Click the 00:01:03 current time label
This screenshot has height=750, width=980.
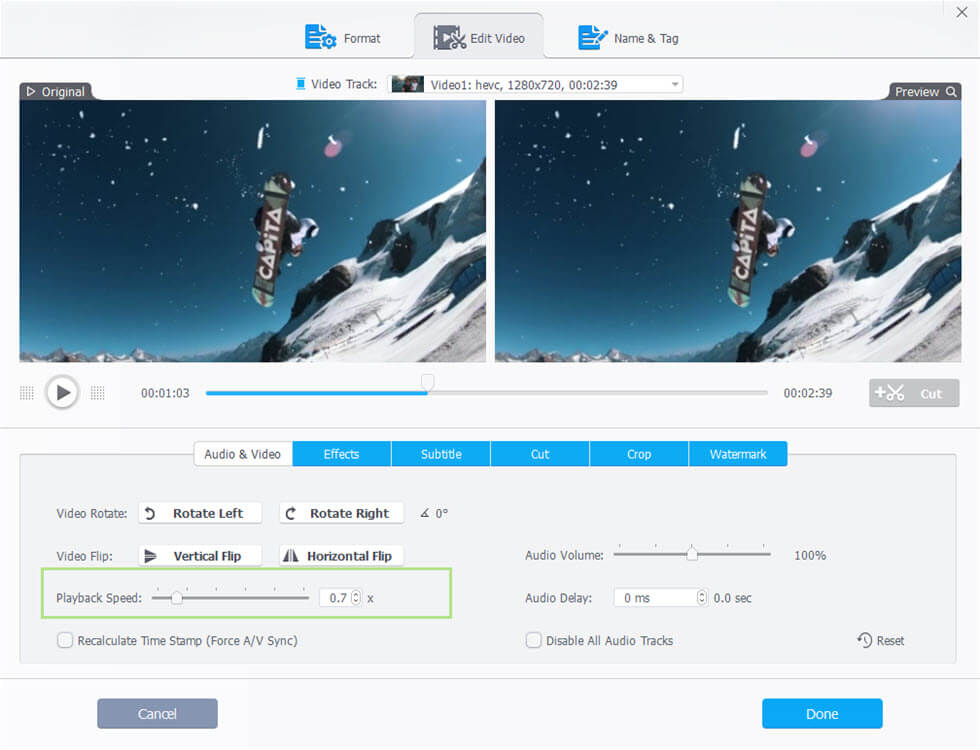(x=165, y=393)
